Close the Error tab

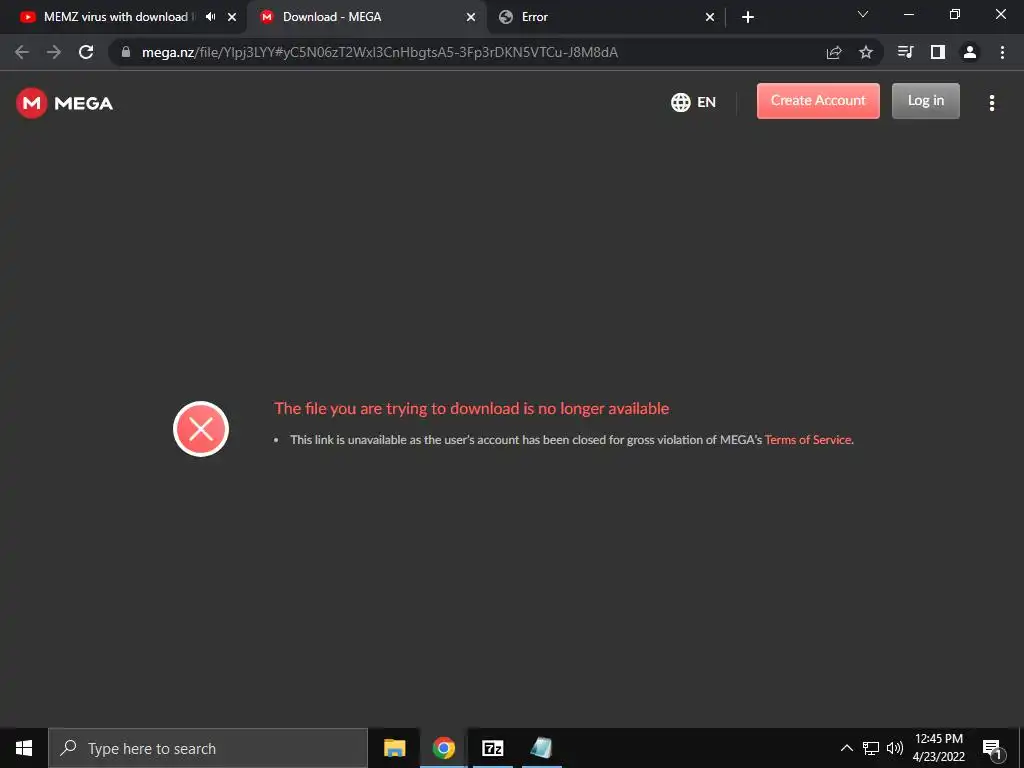710,17
